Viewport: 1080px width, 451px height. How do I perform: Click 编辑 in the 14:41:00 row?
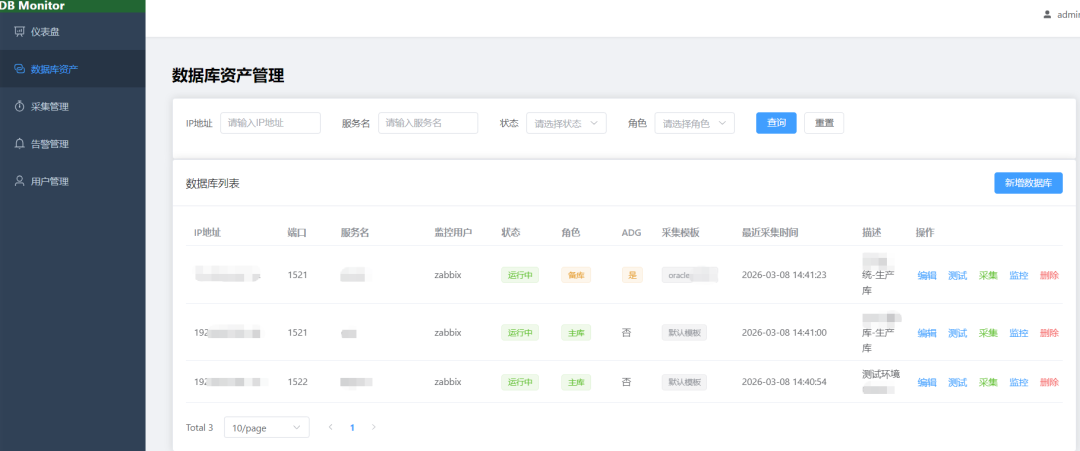[927, 333]
